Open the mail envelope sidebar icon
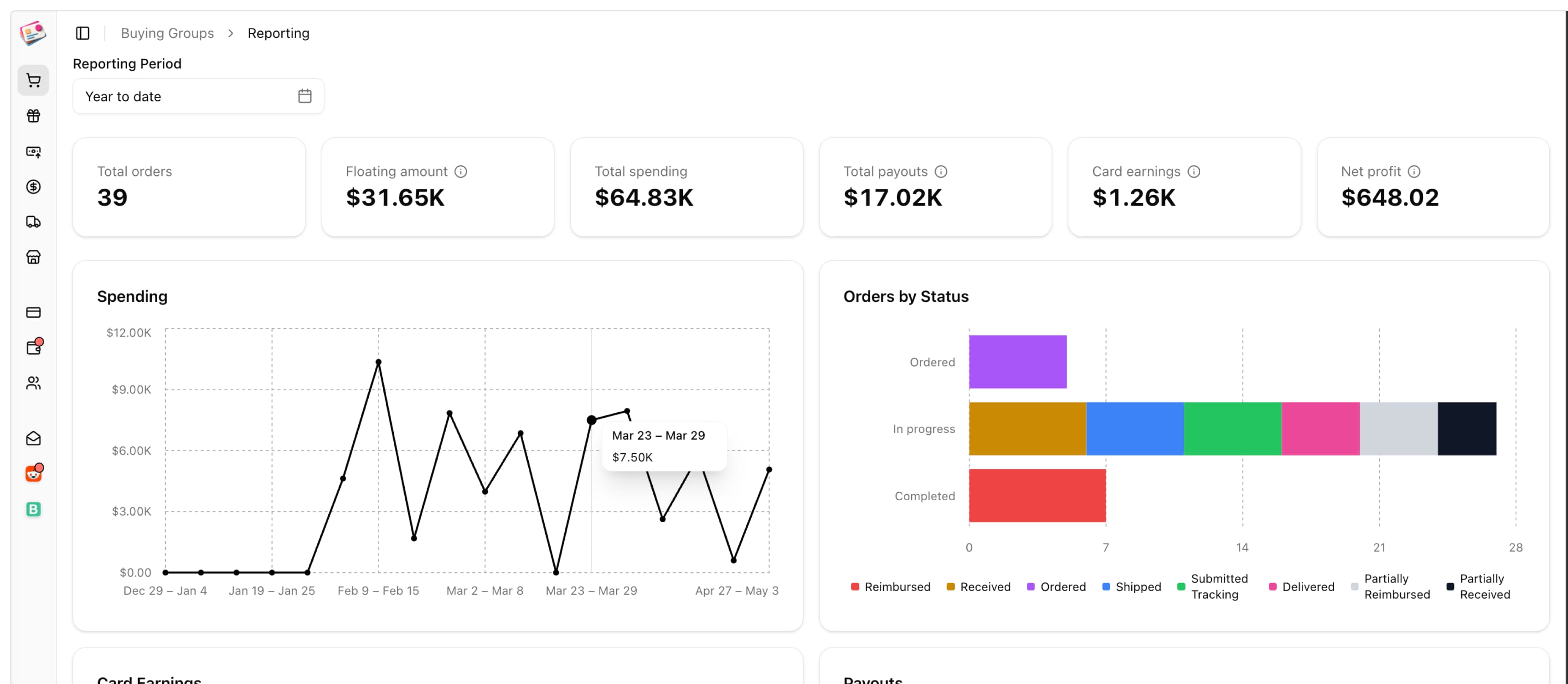The image size is (1568, 684). pos(33,439)
